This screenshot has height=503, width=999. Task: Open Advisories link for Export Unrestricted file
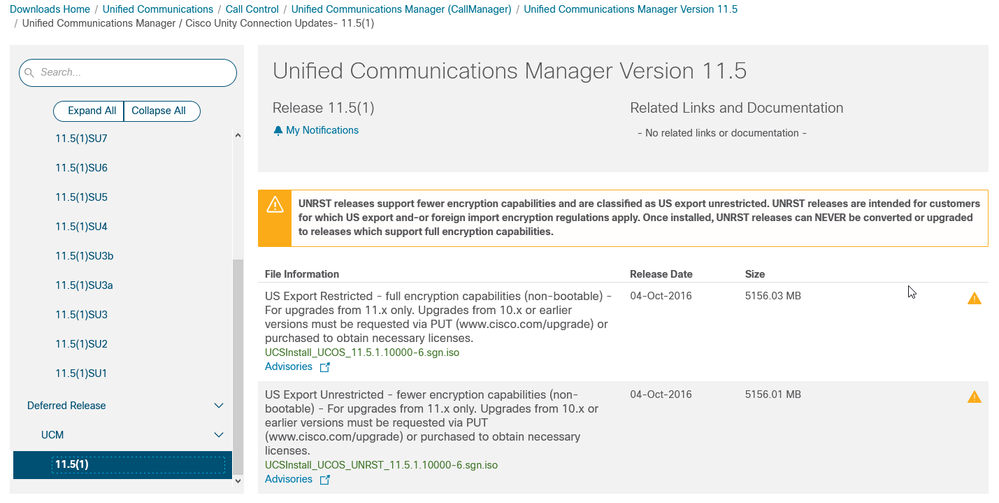(x=289, y=479)
